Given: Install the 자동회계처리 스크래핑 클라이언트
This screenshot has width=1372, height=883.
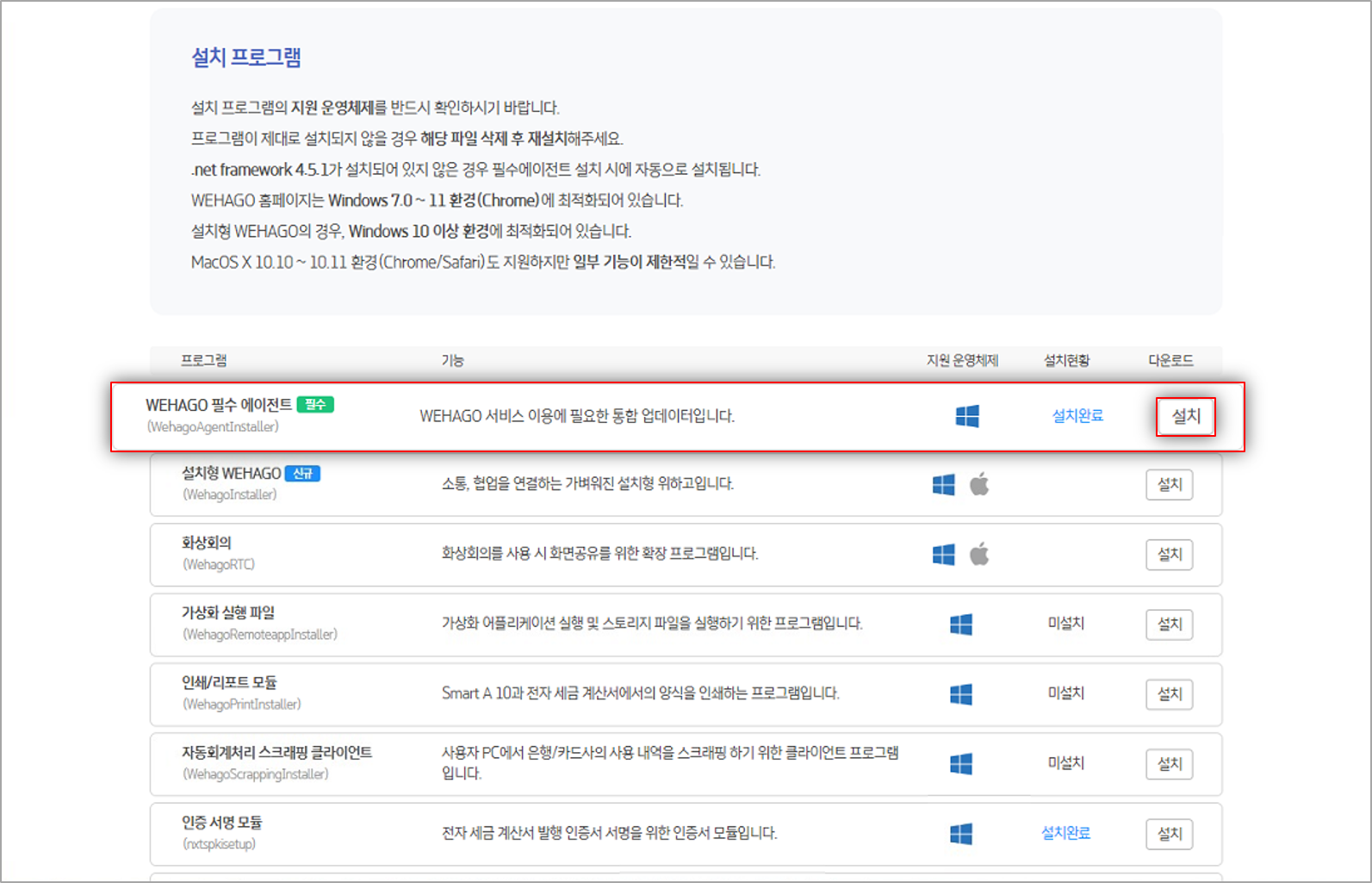Looking at the screenshot, I should (x=1169, y=764).
